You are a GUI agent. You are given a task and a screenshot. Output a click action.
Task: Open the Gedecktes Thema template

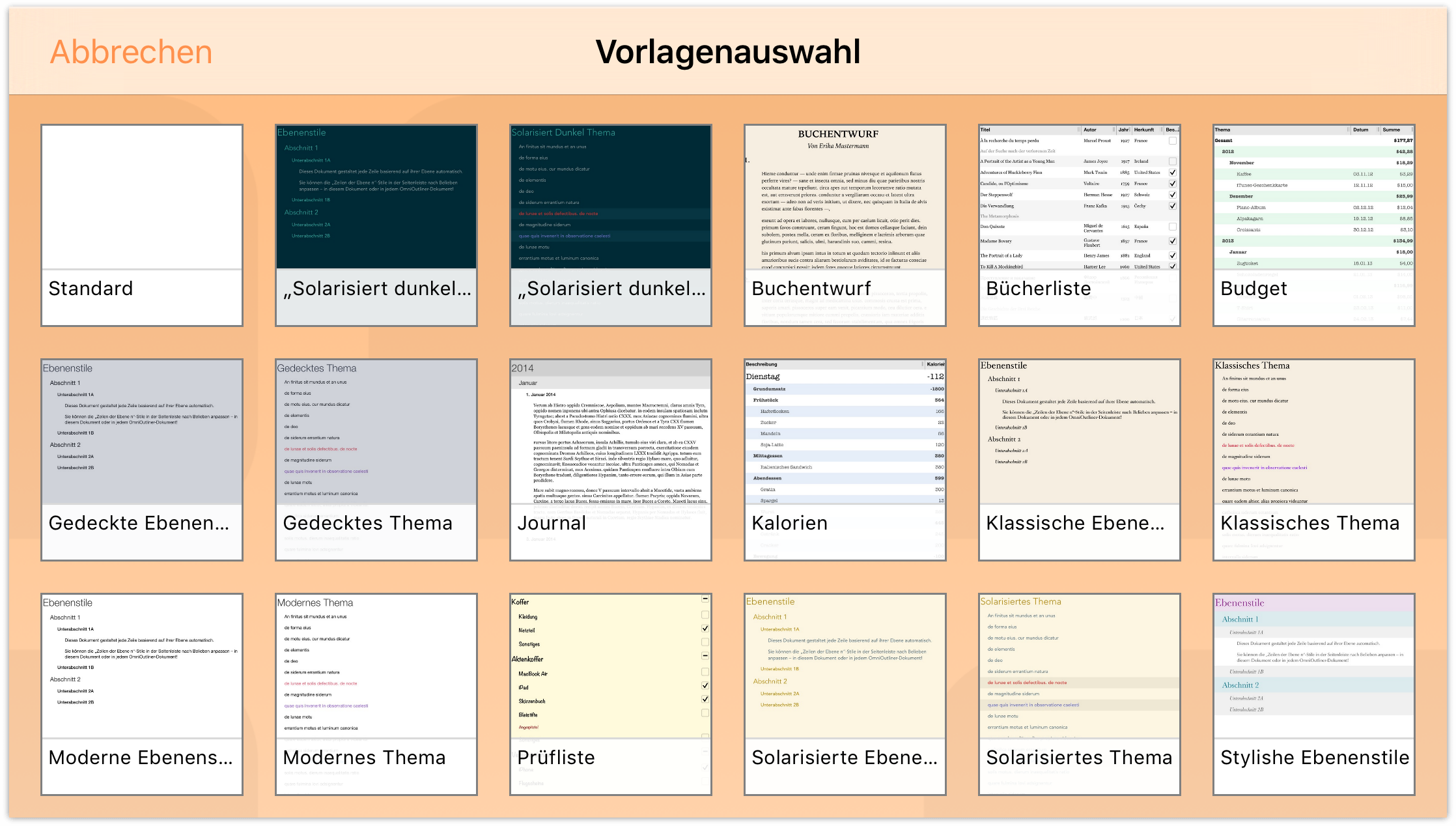click(376, 460)
